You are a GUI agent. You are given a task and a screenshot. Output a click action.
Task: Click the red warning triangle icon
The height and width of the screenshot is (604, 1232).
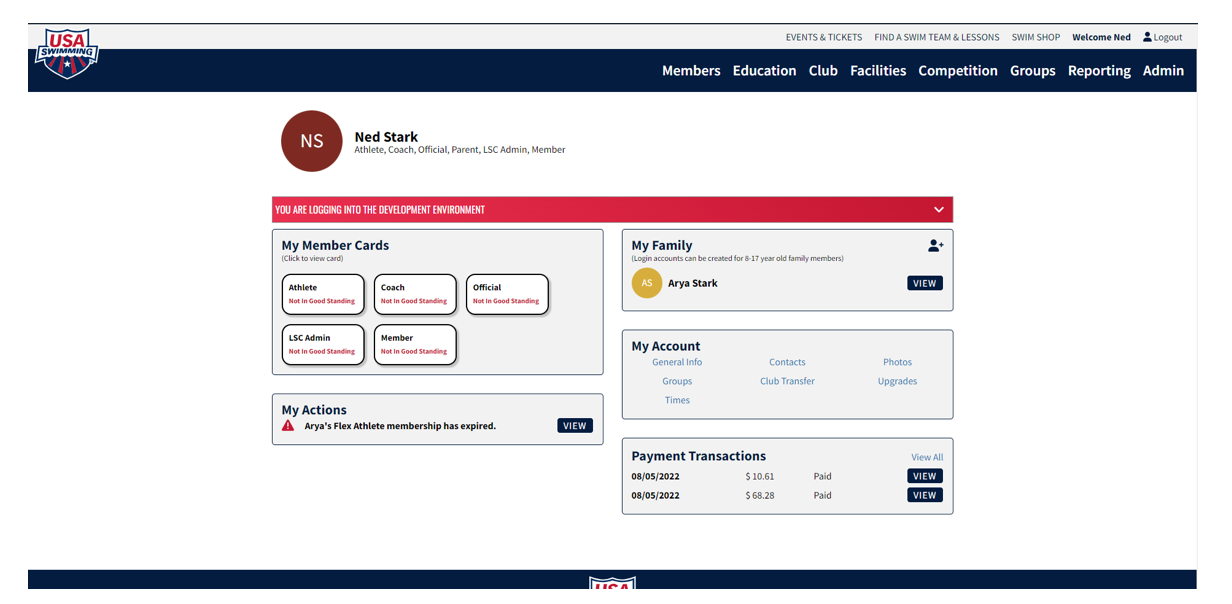point(288,426)
